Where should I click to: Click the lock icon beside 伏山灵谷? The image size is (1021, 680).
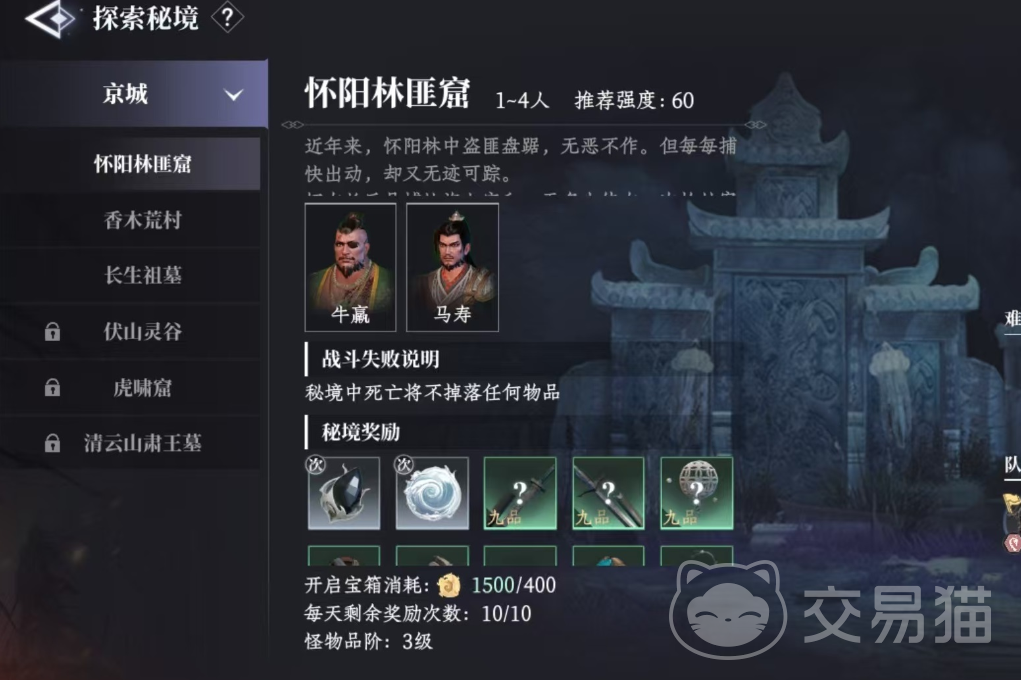[x=52, y=332]
